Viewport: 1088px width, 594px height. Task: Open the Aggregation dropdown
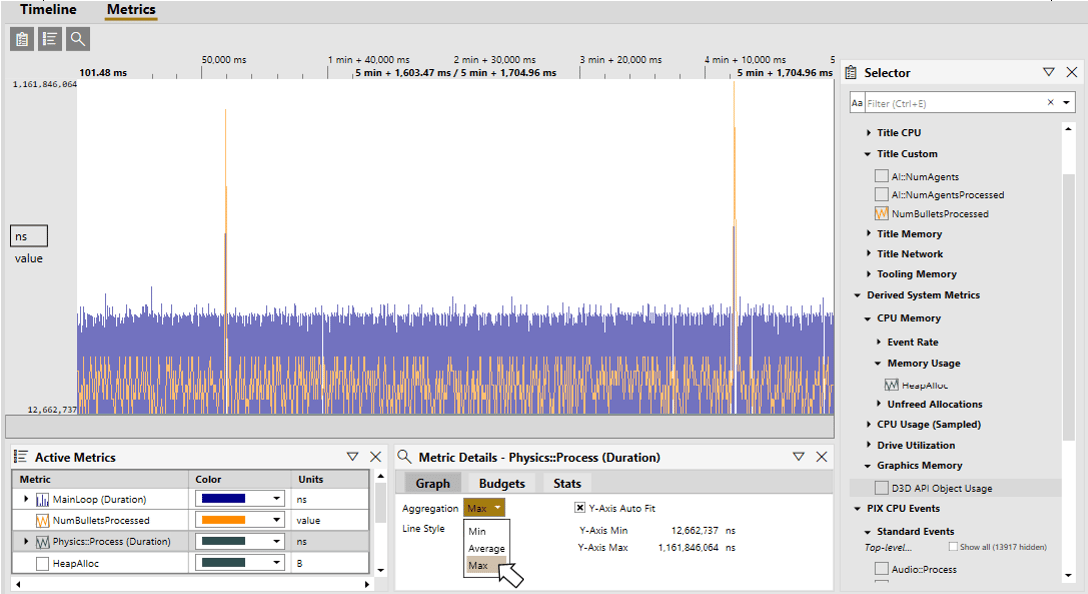[x=484, y=508]
